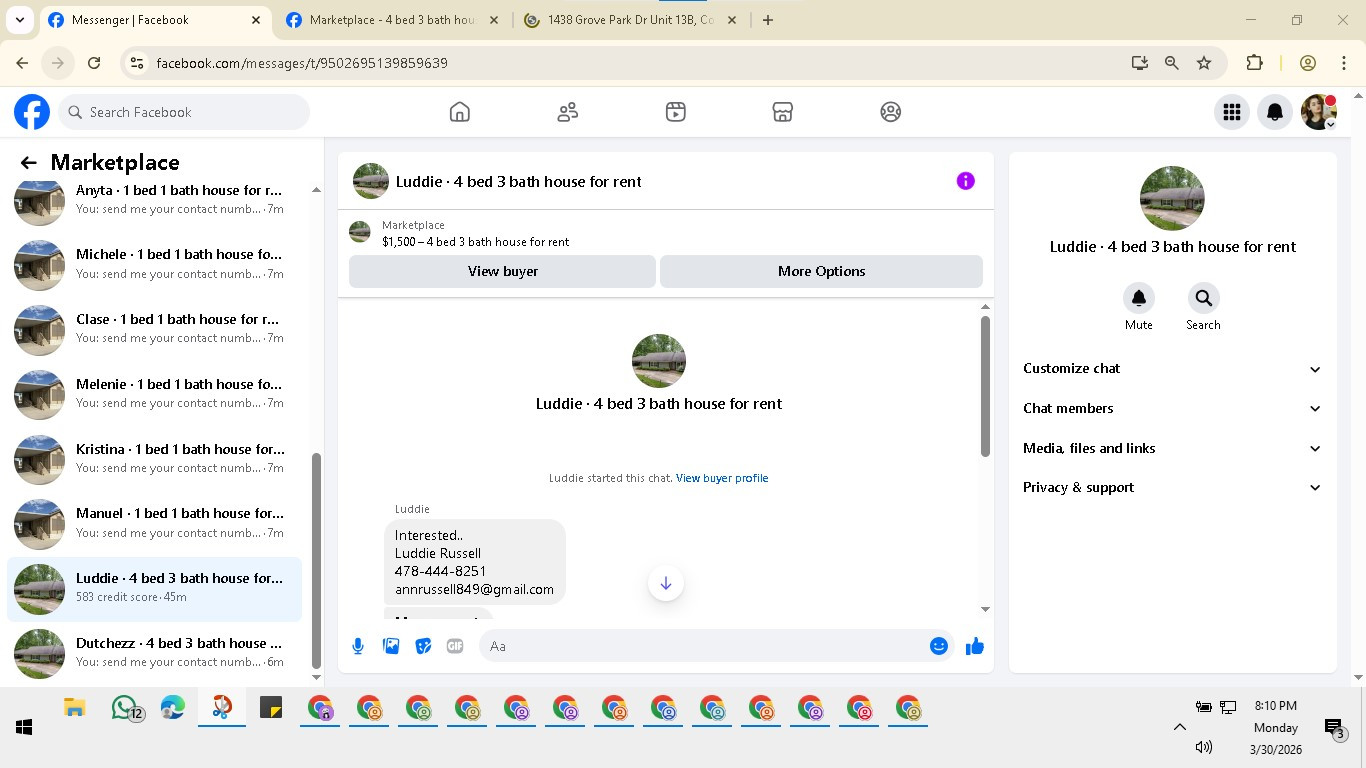Viewport: 1366px width, 768px height.
Task: Bookmark this page with star icon
Action: pos(1204,63)
